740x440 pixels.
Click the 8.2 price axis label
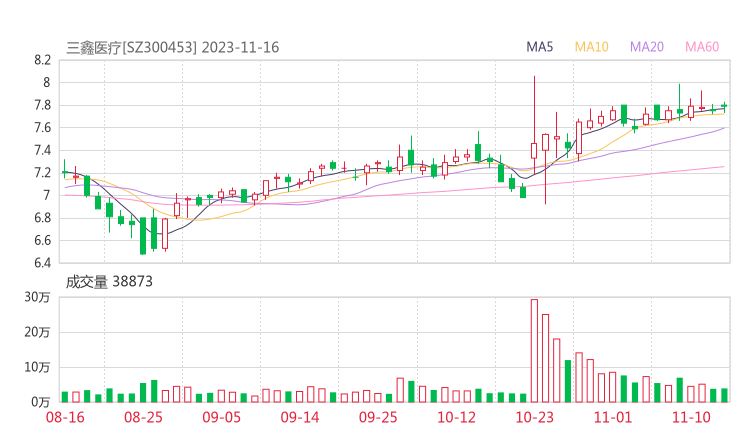[42, 60]
